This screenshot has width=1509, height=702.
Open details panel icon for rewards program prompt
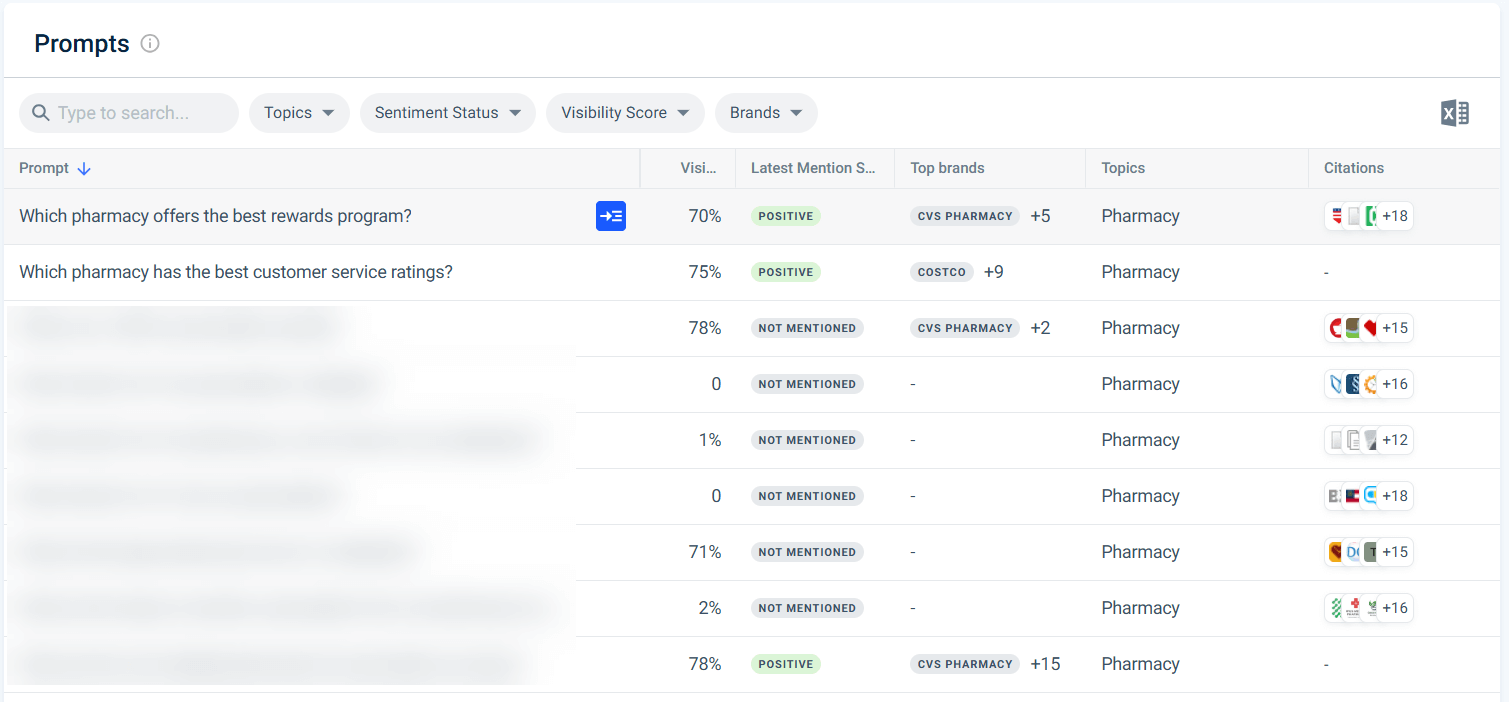(610, 216)
